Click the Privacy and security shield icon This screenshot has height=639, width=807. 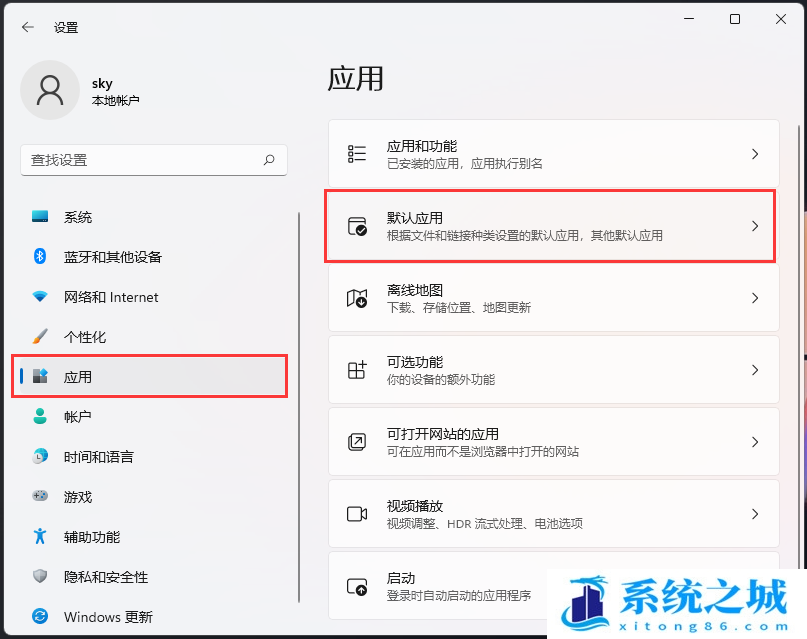coord(40,577)
